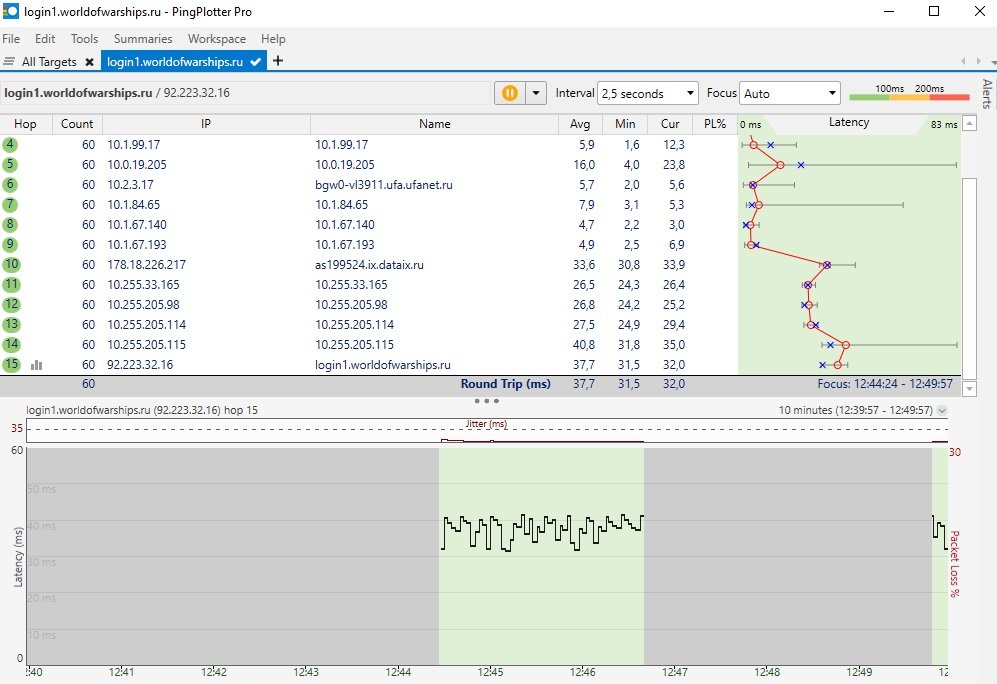This screenshot has width=997, height=684.
Task: Select hop 7 green circle icon
Action: 10,205
